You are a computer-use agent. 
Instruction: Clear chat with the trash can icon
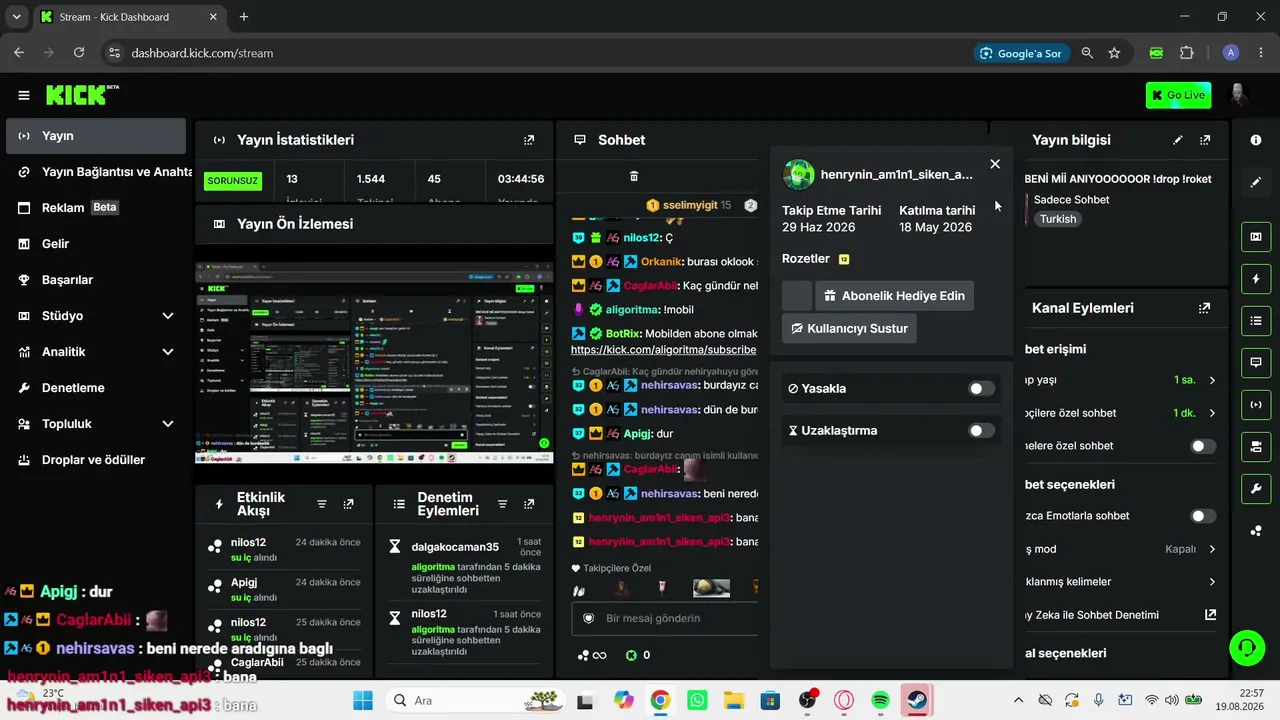[633, 176]
